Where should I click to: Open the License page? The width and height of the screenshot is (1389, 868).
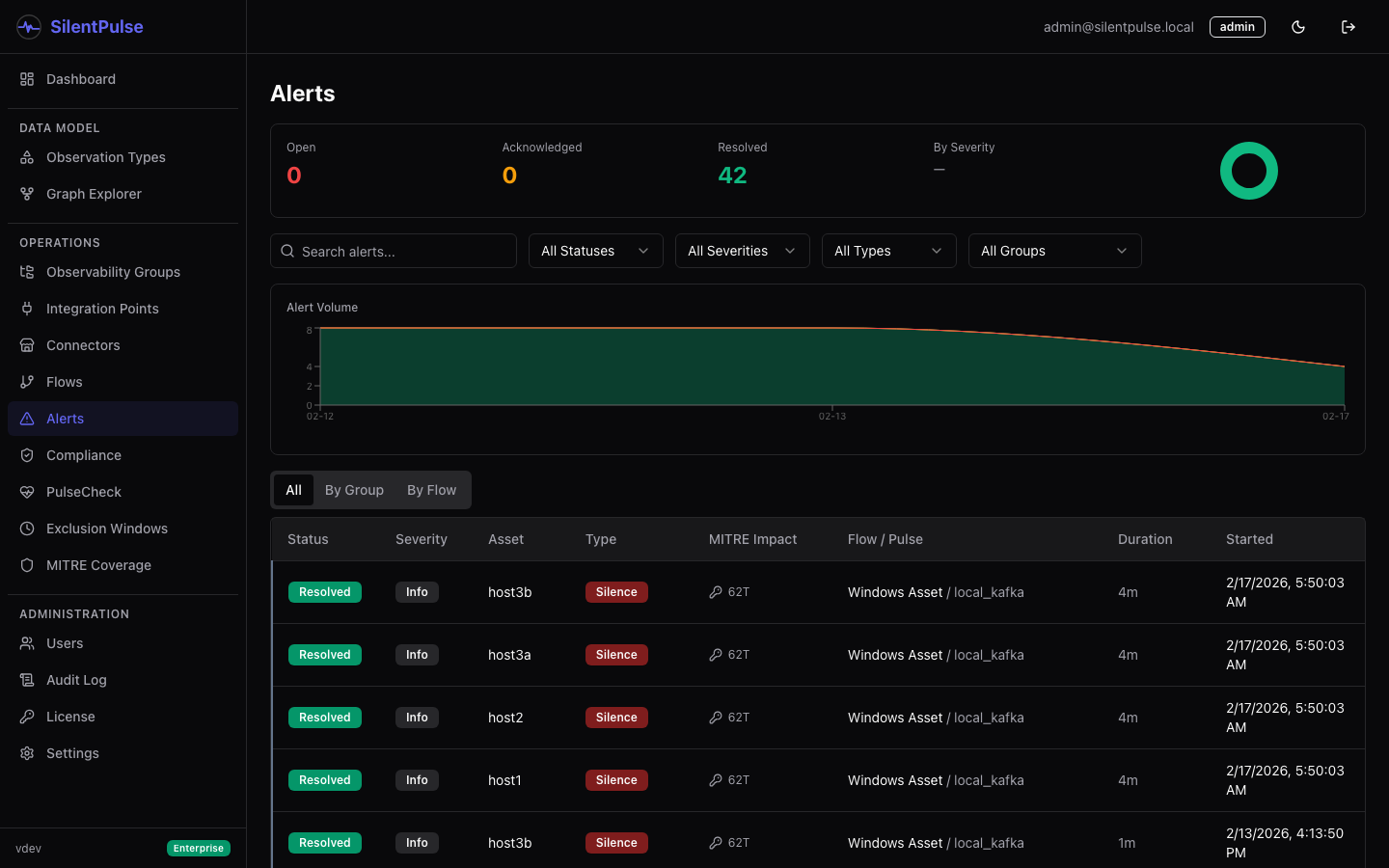point(123,717)
